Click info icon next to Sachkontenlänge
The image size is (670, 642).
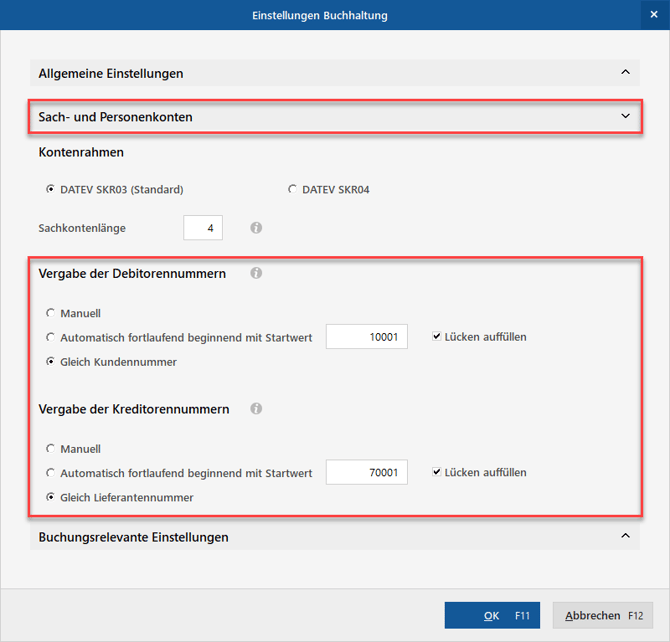click(x=256, y=228)
